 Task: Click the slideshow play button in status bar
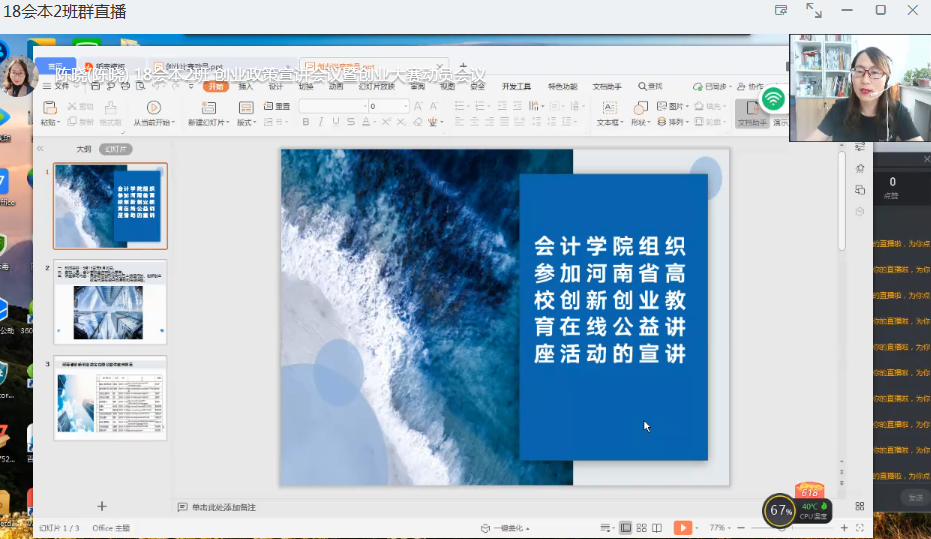(x=681, y=527)
